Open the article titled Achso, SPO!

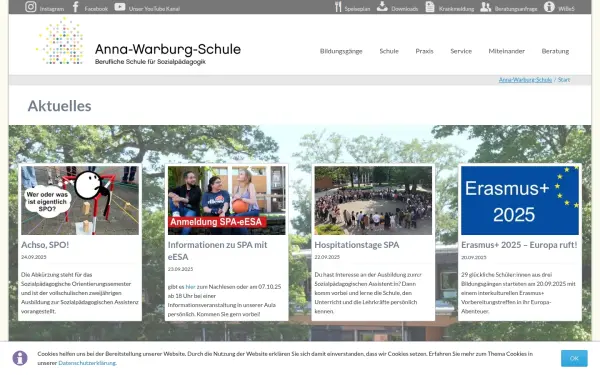[45, 245]
